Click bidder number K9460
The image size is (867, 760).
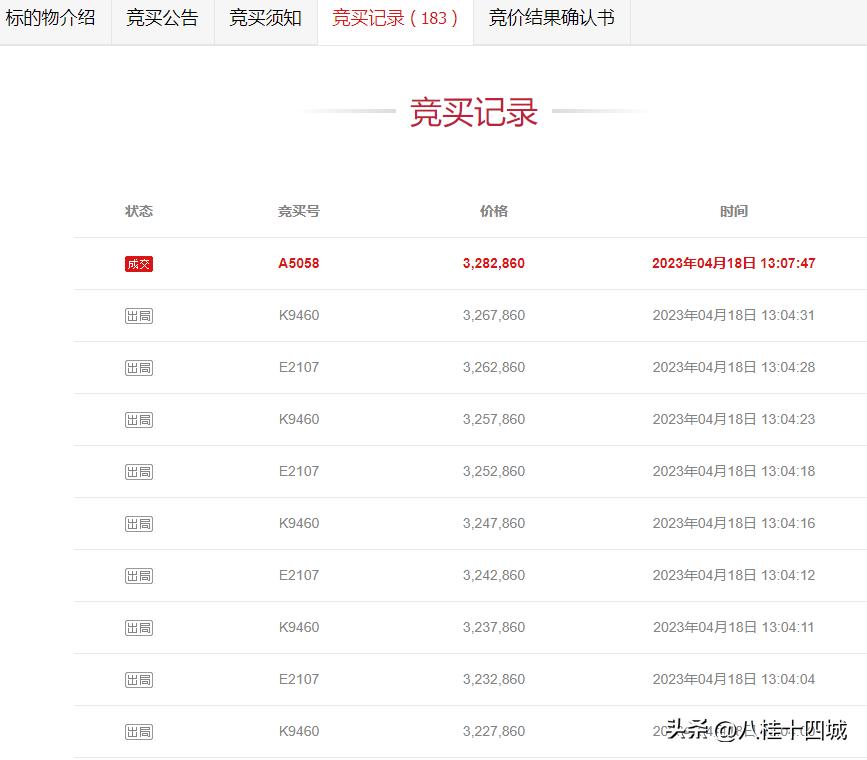coord(298,315)
